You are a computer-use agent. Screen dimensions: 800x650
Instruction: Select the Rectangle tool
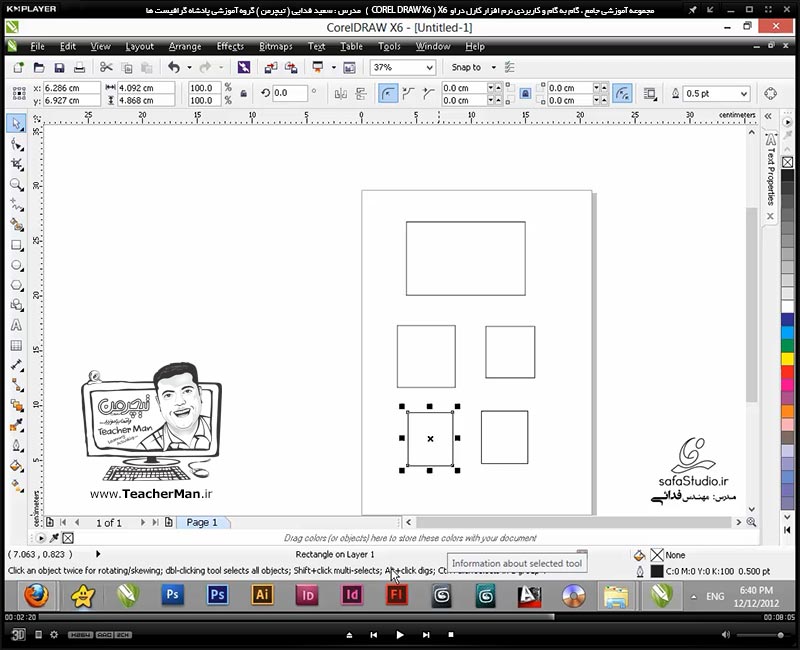[x=17, y=245]
